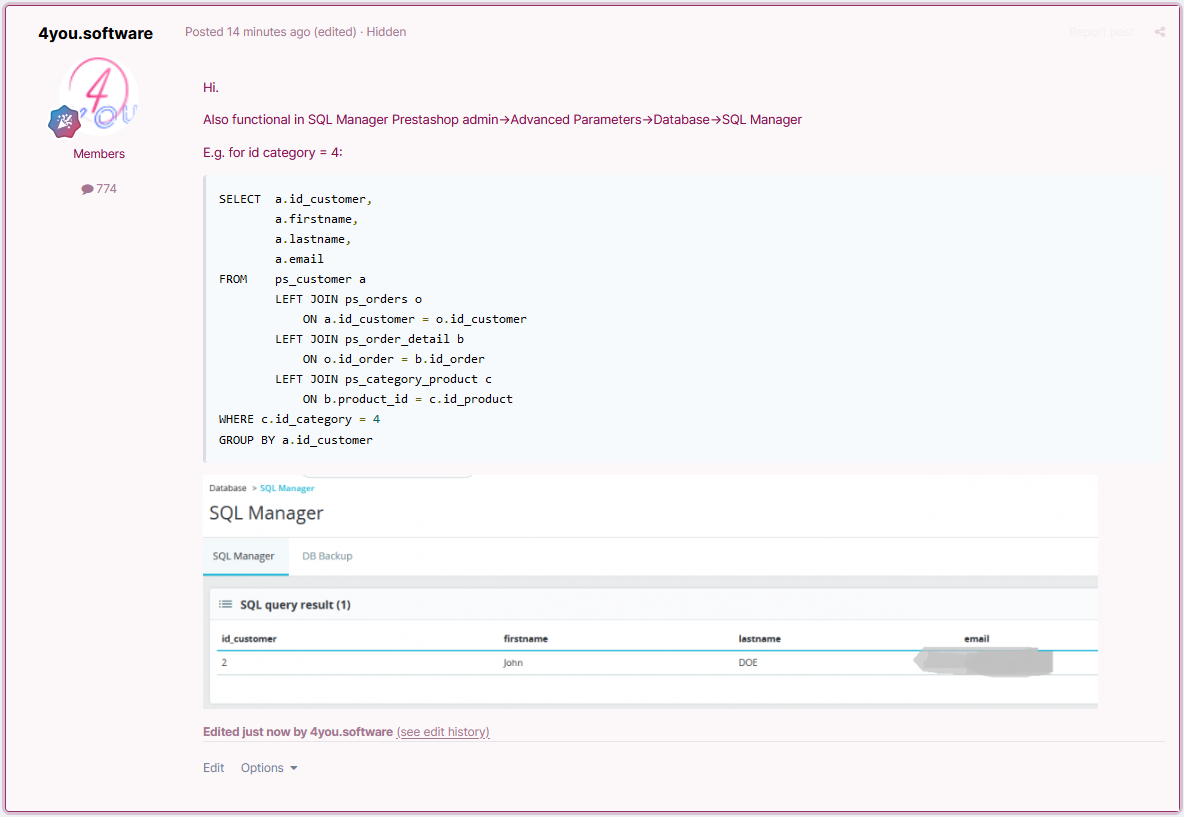Click the LEFT JOIN ps_order_detail b line

(370, 339)
